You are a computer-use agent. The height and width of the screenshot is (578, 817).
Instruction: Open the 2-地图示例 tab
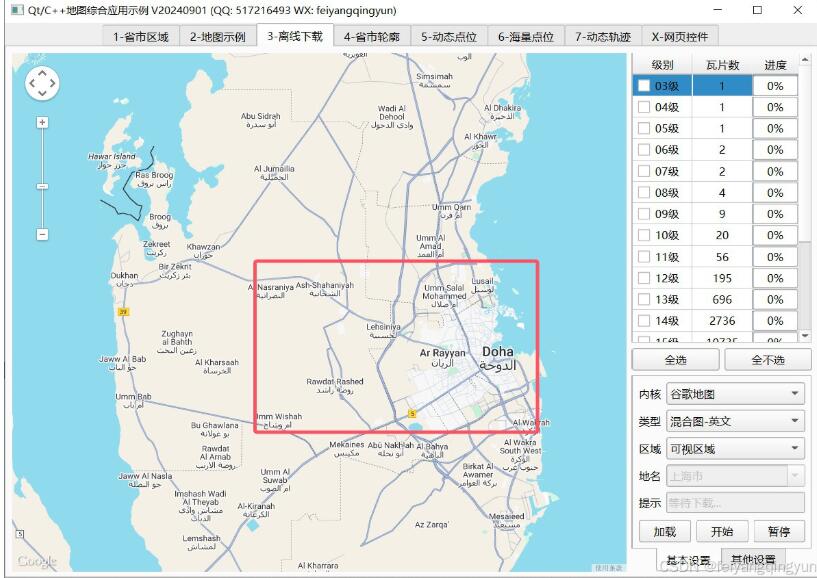pyautogui.click(x=218, y=36)
